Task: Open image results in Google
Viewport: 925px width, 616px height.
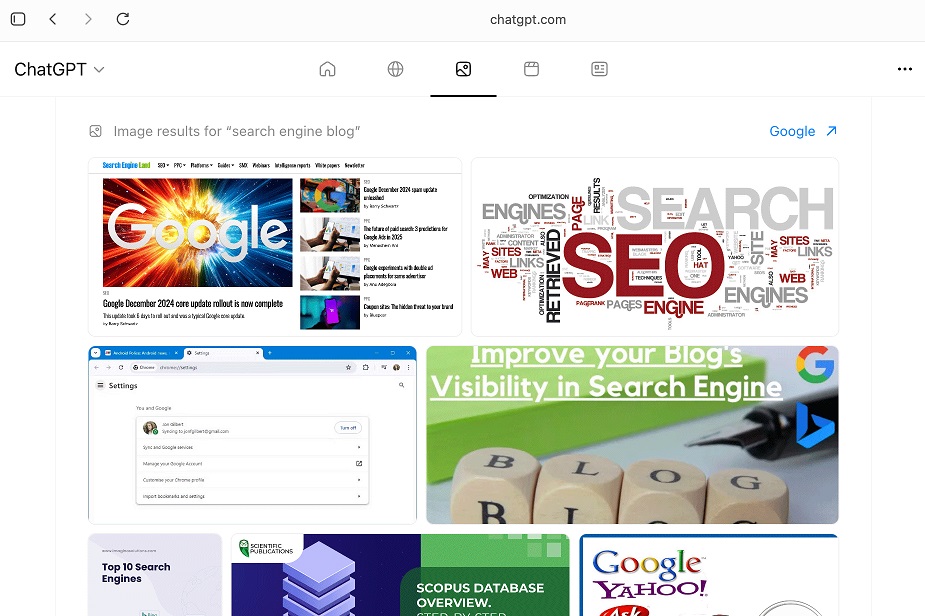Action: pos(803,131)
